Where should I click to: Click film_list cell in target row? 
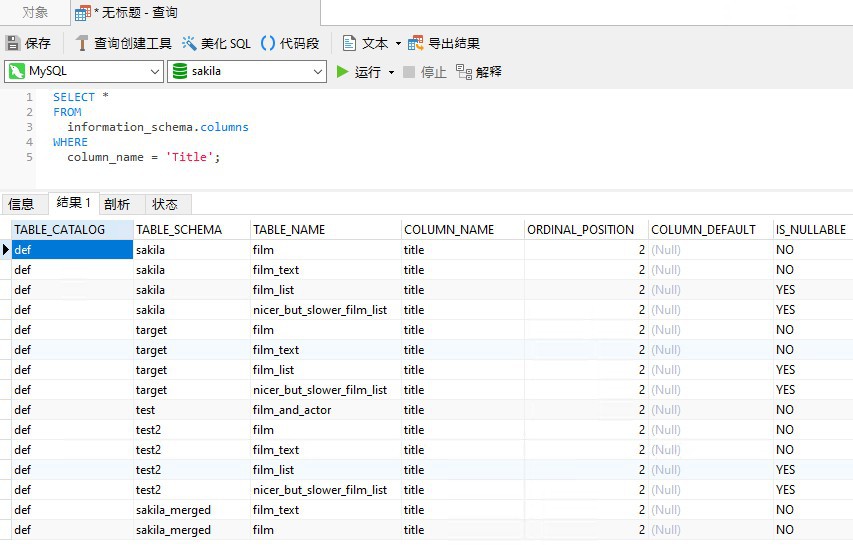click(x=325, y=369)
